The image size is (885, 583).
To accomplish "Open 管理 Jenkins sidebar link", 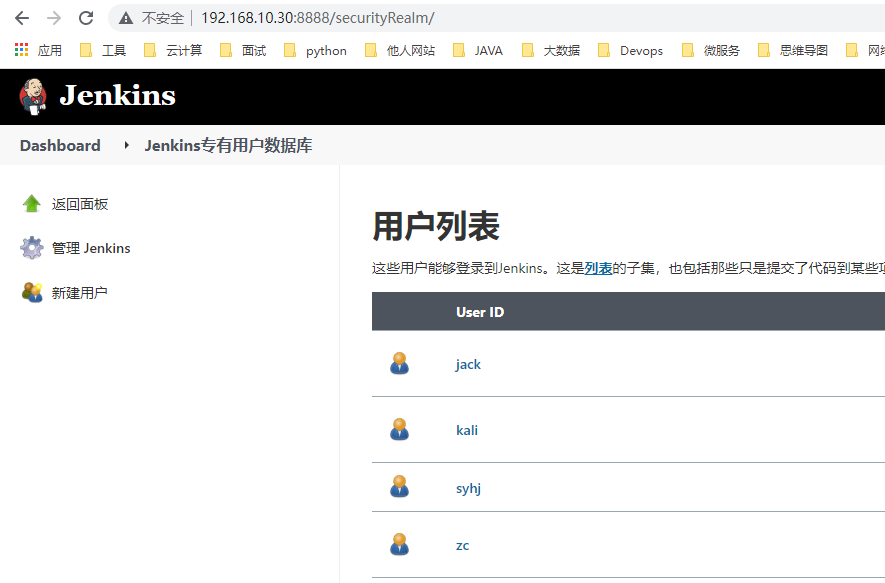I will (x=91, y=248).
